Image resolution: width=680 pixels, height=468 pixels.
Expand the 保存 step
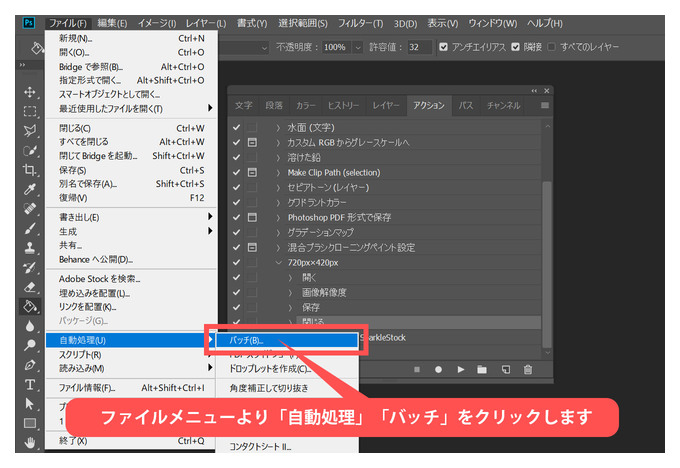coord(291,308)
